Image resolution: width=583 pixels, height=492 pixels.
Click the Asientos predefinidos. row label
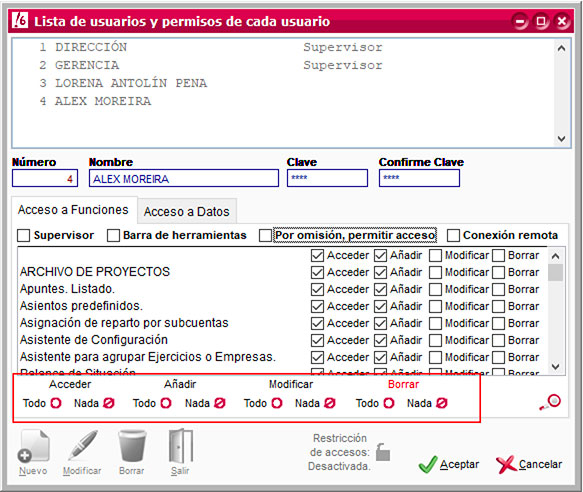coord(81,306)
